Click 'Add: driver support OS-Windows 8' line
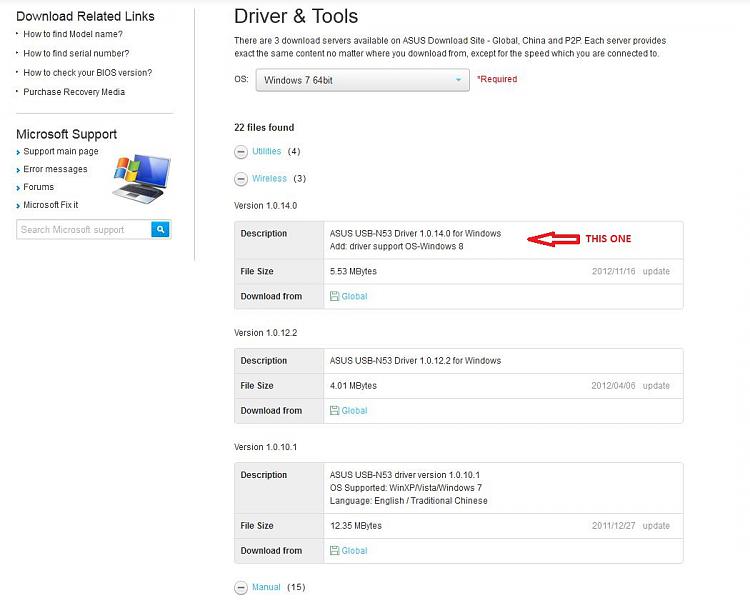This screenshot has width=750, height=608. tap(397, 246)
